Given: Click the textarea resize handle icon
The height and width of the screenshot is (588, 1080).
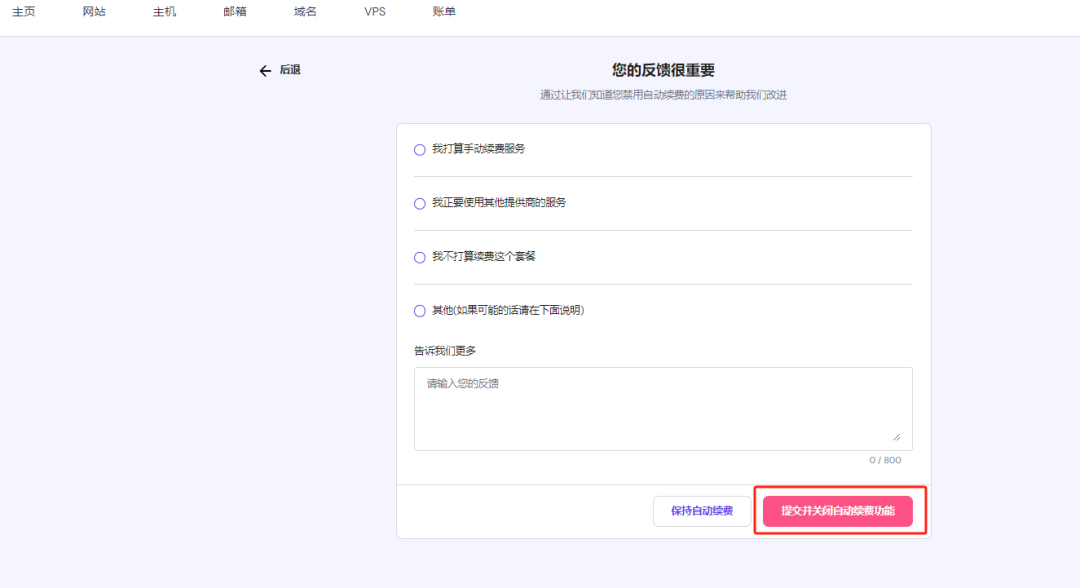Looking at the screenshot, I should point(895,437).
